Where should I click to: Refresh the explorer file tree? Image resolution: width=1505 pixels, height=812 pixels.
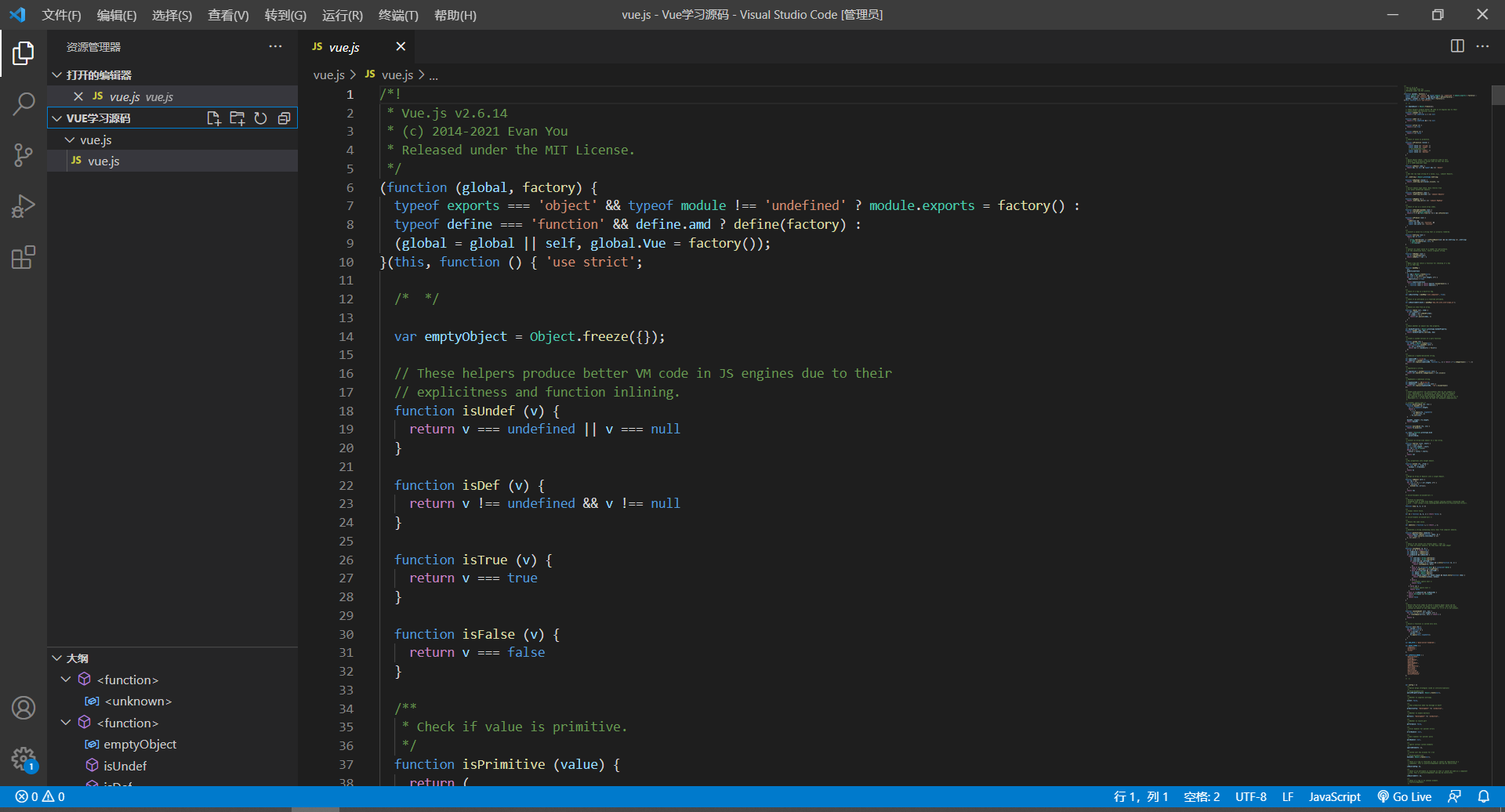(260, 118)
